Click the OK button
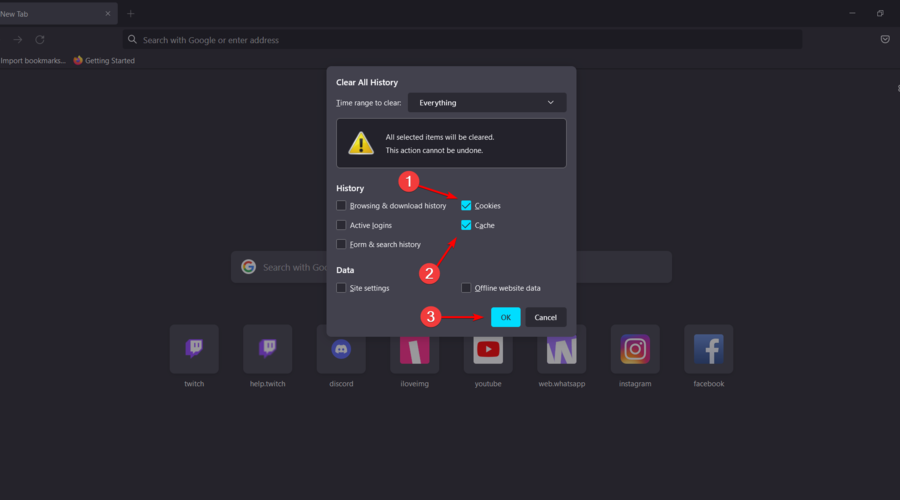The image size is (900, 500). coord(506,317)
